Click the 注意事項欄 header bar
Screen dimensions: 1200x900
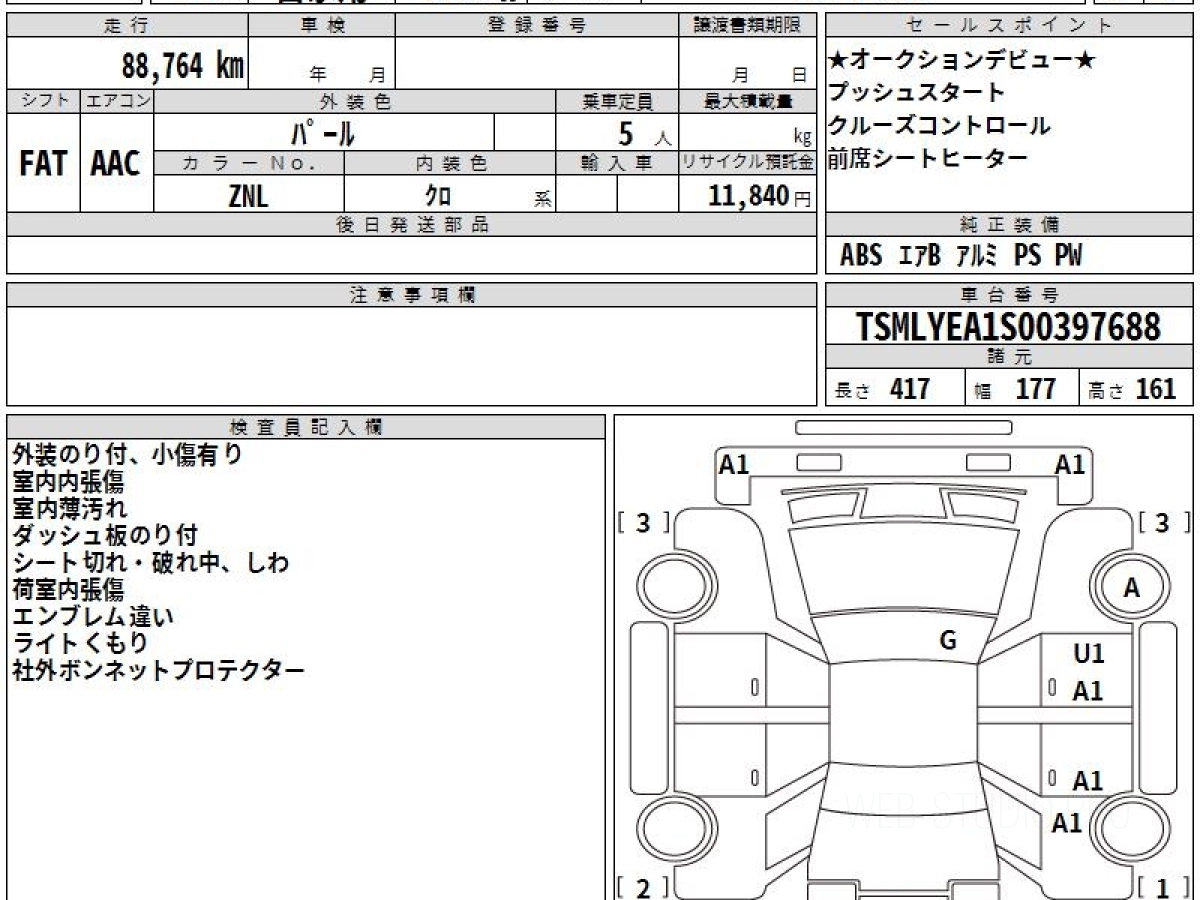pyautogui.click(x=411, y=295)
